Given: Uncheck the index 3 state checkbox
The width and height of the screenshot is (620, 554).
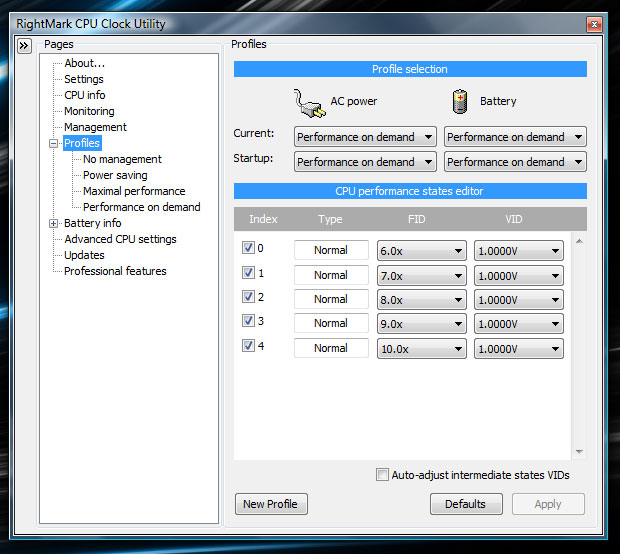Looking at the screenshot, I should pos(248,321).
